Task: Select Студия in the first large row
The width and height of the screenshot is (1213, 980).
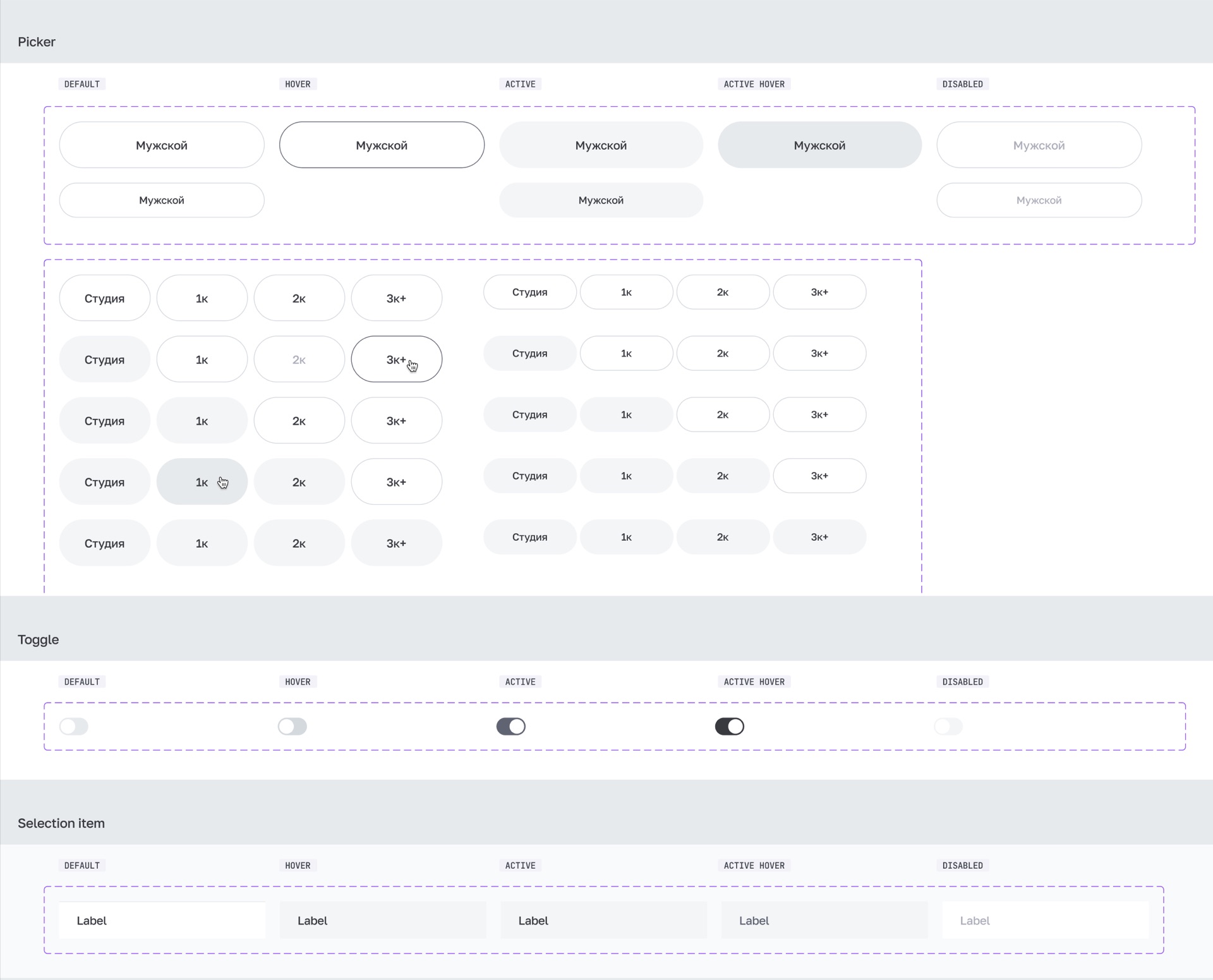Action: [x=104, y=298]
